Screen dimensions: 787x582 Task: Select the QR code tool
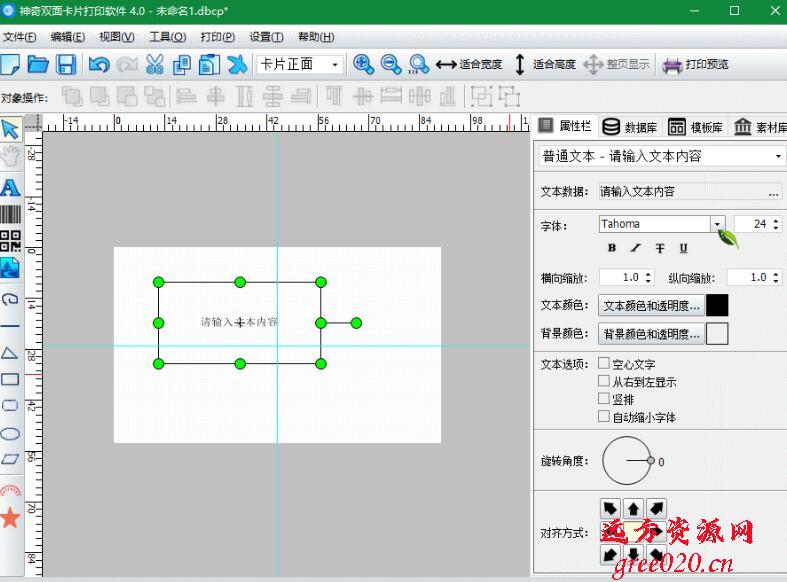coord(10,241)
